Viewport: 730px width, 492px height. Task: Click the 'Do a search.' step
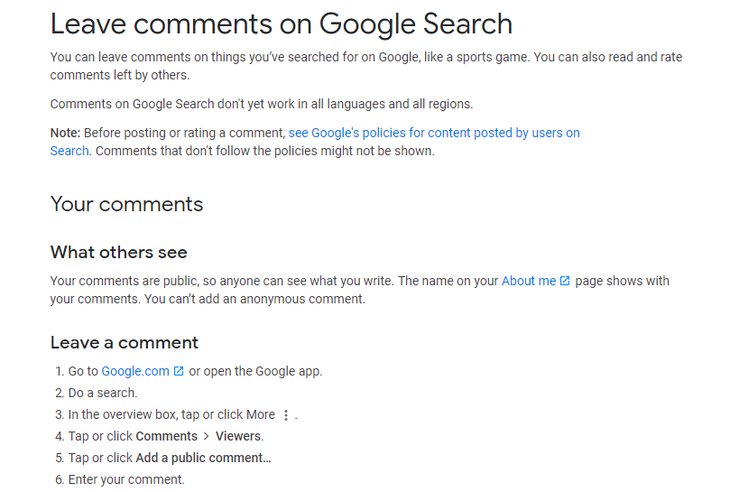point(103,393)
